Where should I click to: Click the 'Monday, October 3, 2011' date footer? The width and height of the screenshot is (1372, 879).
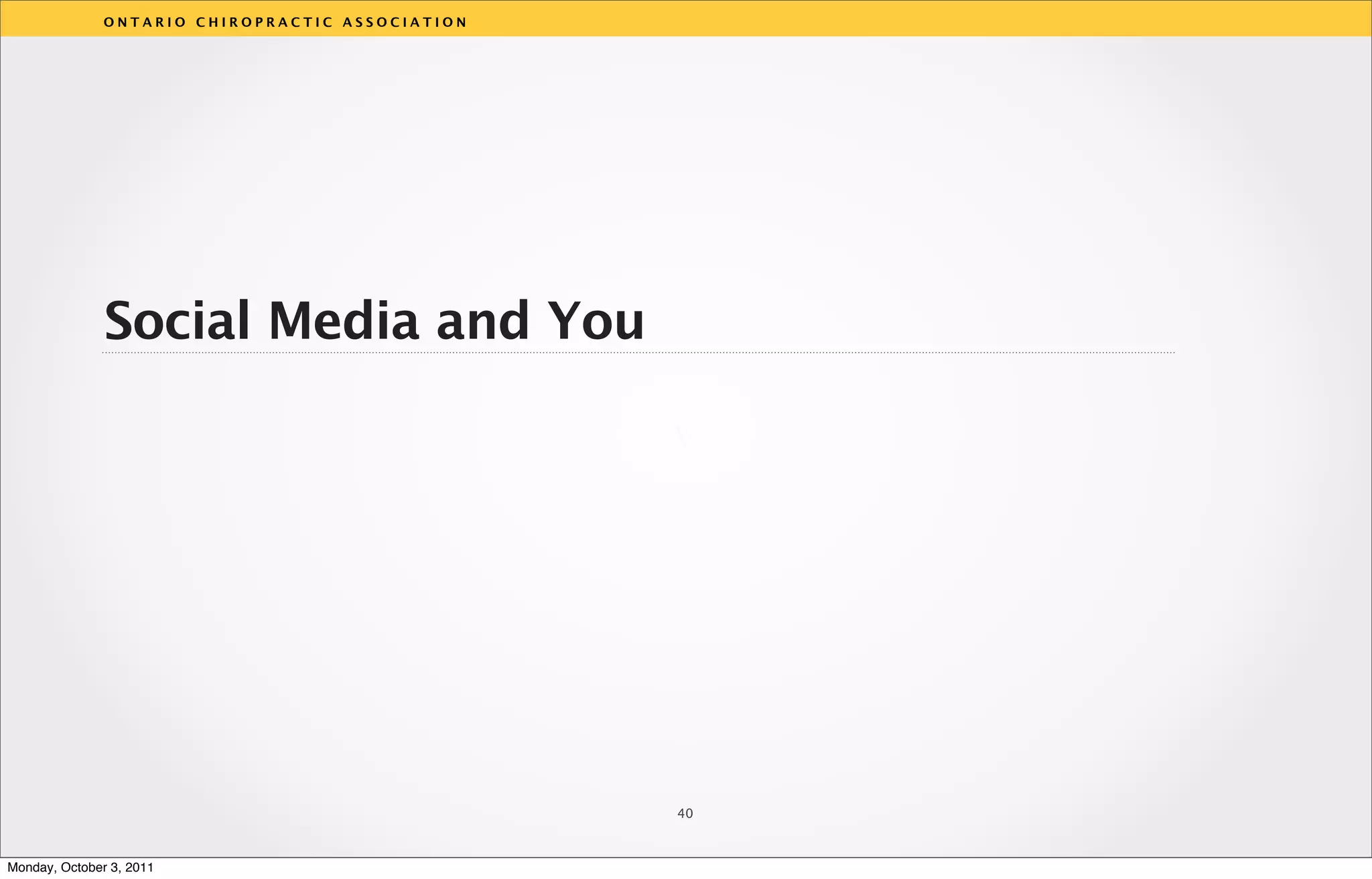coord(80,868)
